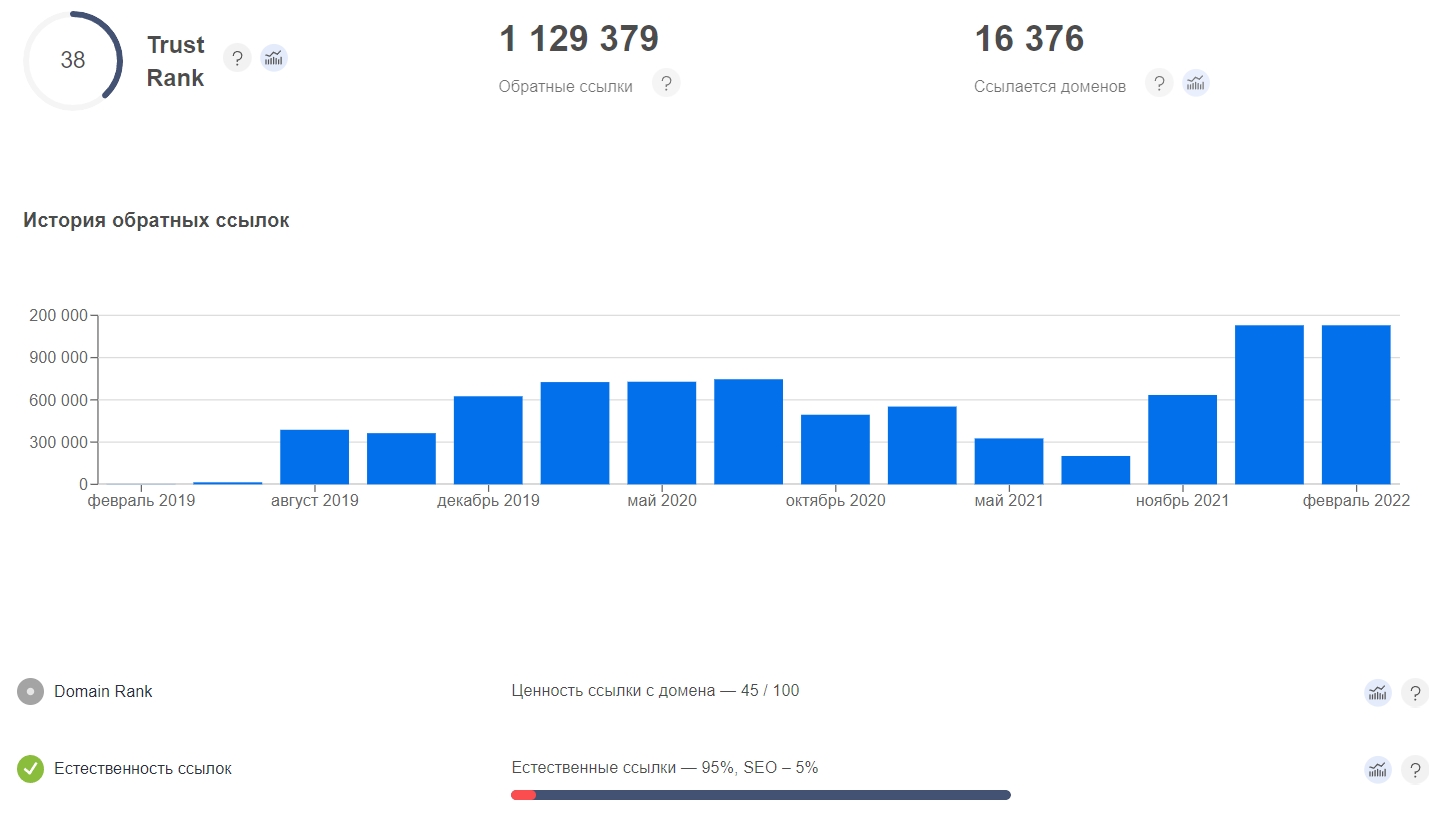Open the chart icon beside Ссылается доменов
This screenshot has height=827, width=1429.
tap(1196, 83)
